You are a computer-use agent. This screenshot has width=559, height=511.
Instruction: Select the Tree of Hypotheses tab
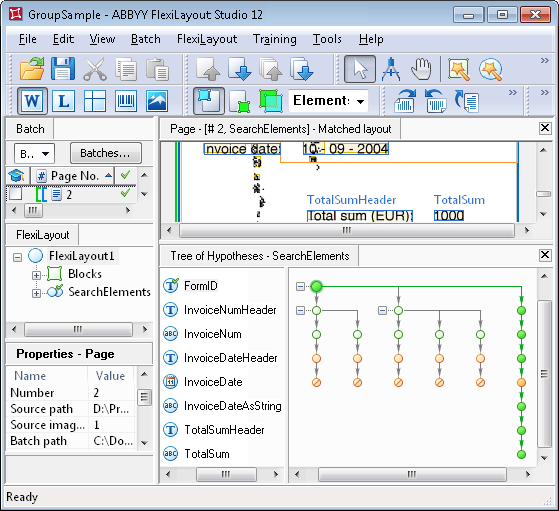260,256
